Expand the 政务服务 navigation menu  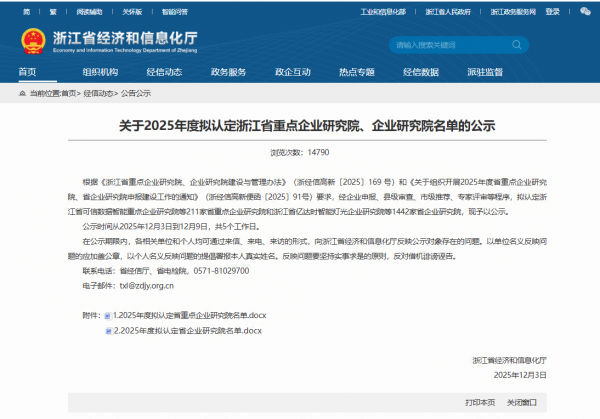coord(228,73)
